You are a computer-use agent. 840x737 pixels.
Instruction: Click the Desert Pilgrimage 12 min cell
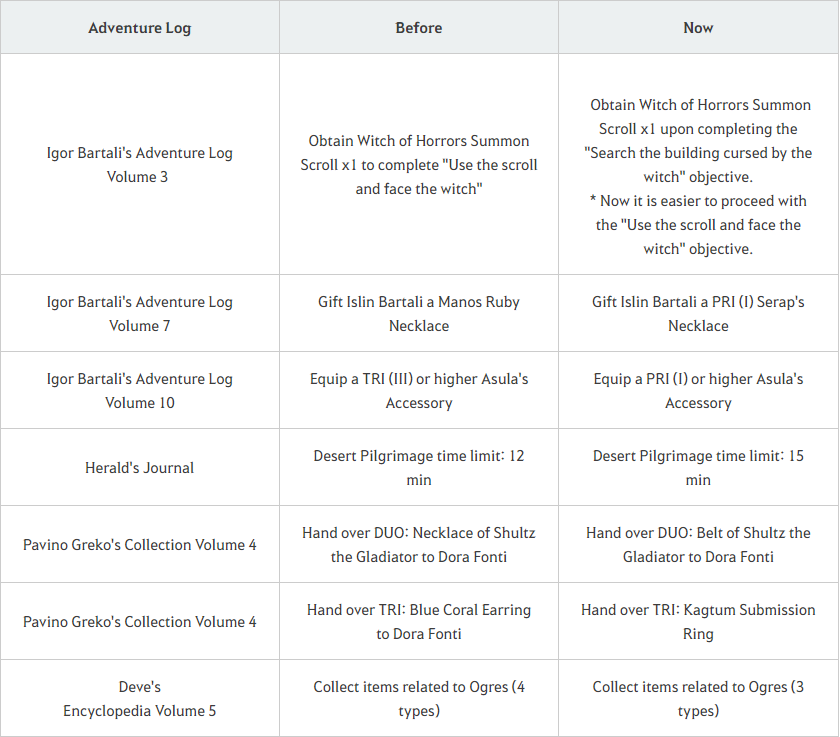pos(418,468)
